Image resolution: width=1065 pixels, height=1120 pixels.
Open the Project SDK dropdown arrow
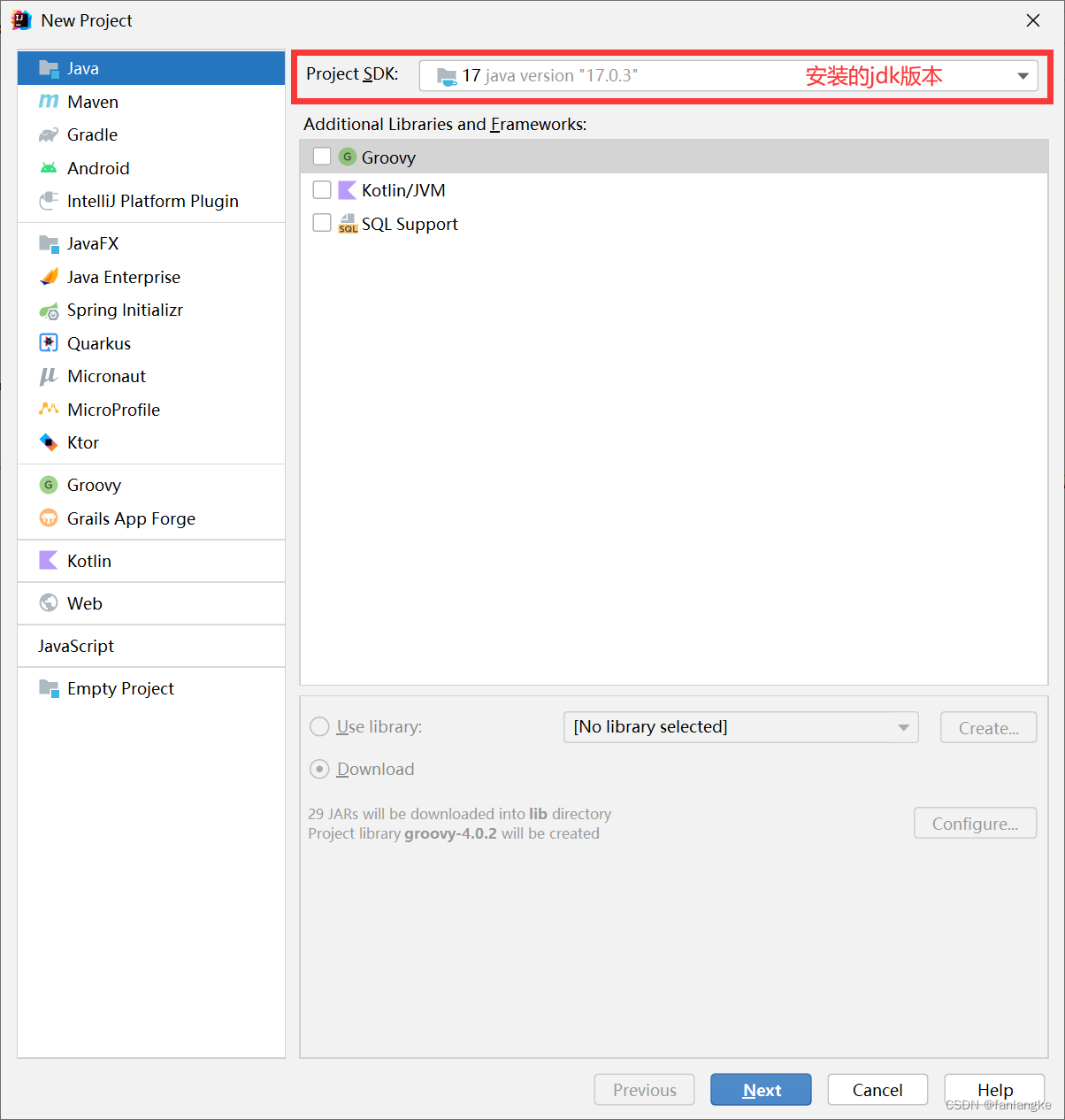pyautogui.click(x=1023, y=76)
